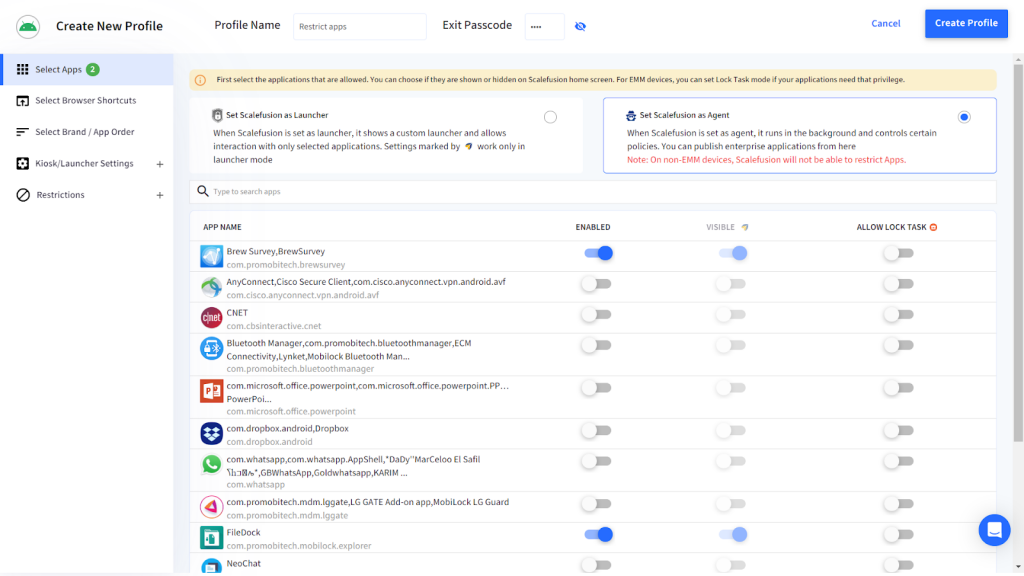Open Kiosk/Launcher Settings section
Screen dimensions: 1024x576
pos(87,163)
